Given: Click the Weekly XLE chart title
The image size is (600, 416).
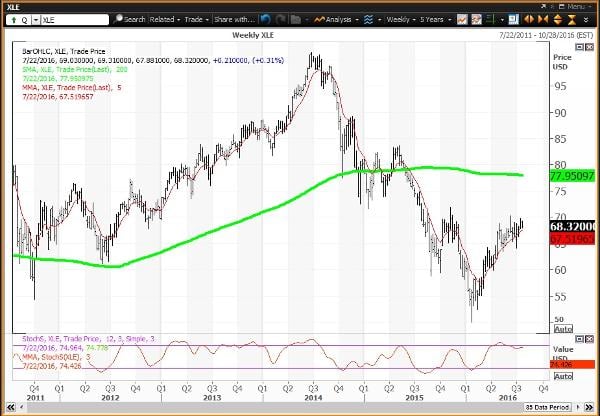Looking at the screenshot, I should (253, 35).
